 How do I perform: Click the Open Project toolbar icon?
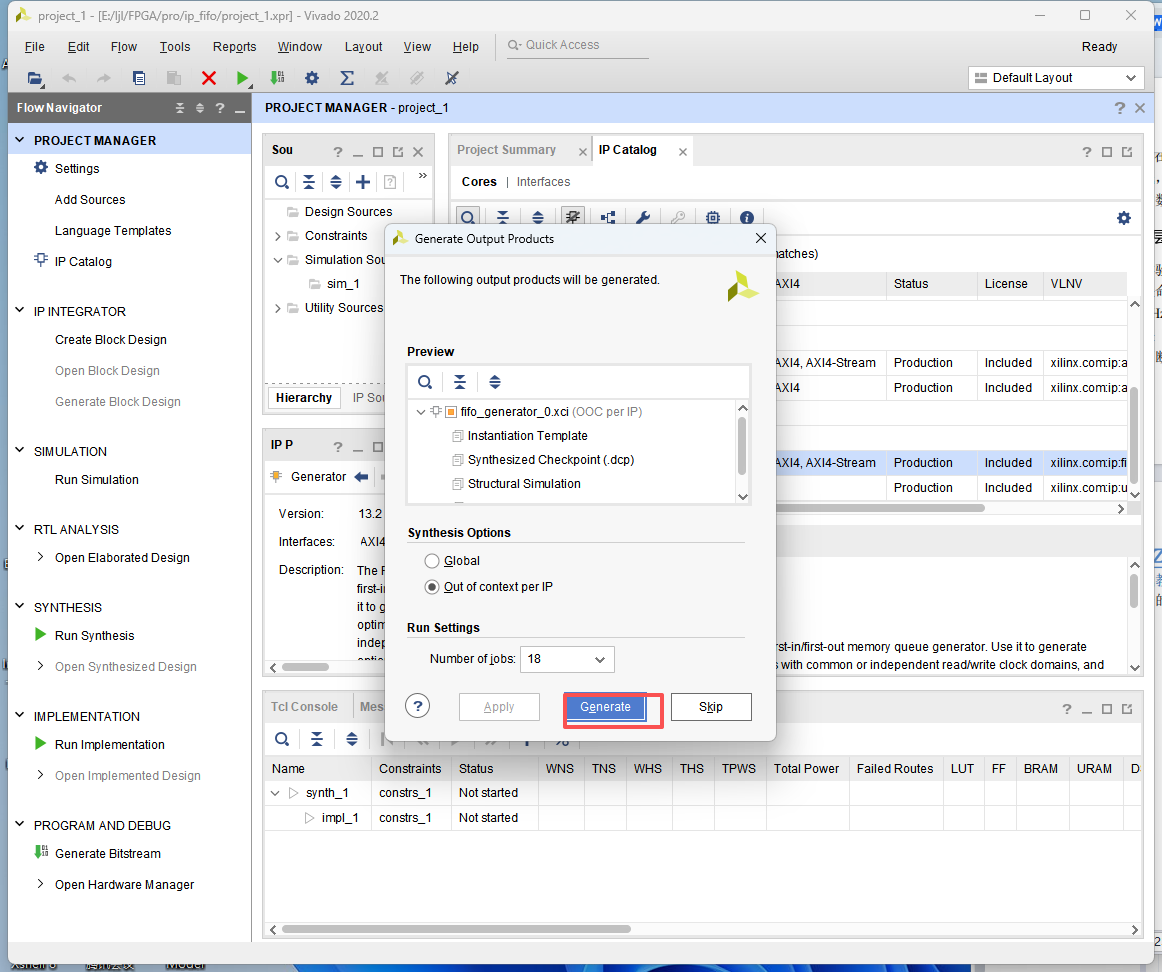(34, 78)
